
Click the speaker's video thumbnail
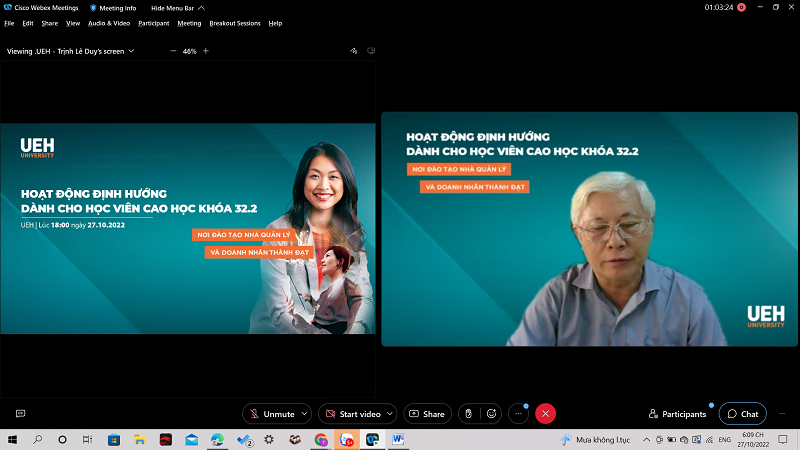click(589, 229)
